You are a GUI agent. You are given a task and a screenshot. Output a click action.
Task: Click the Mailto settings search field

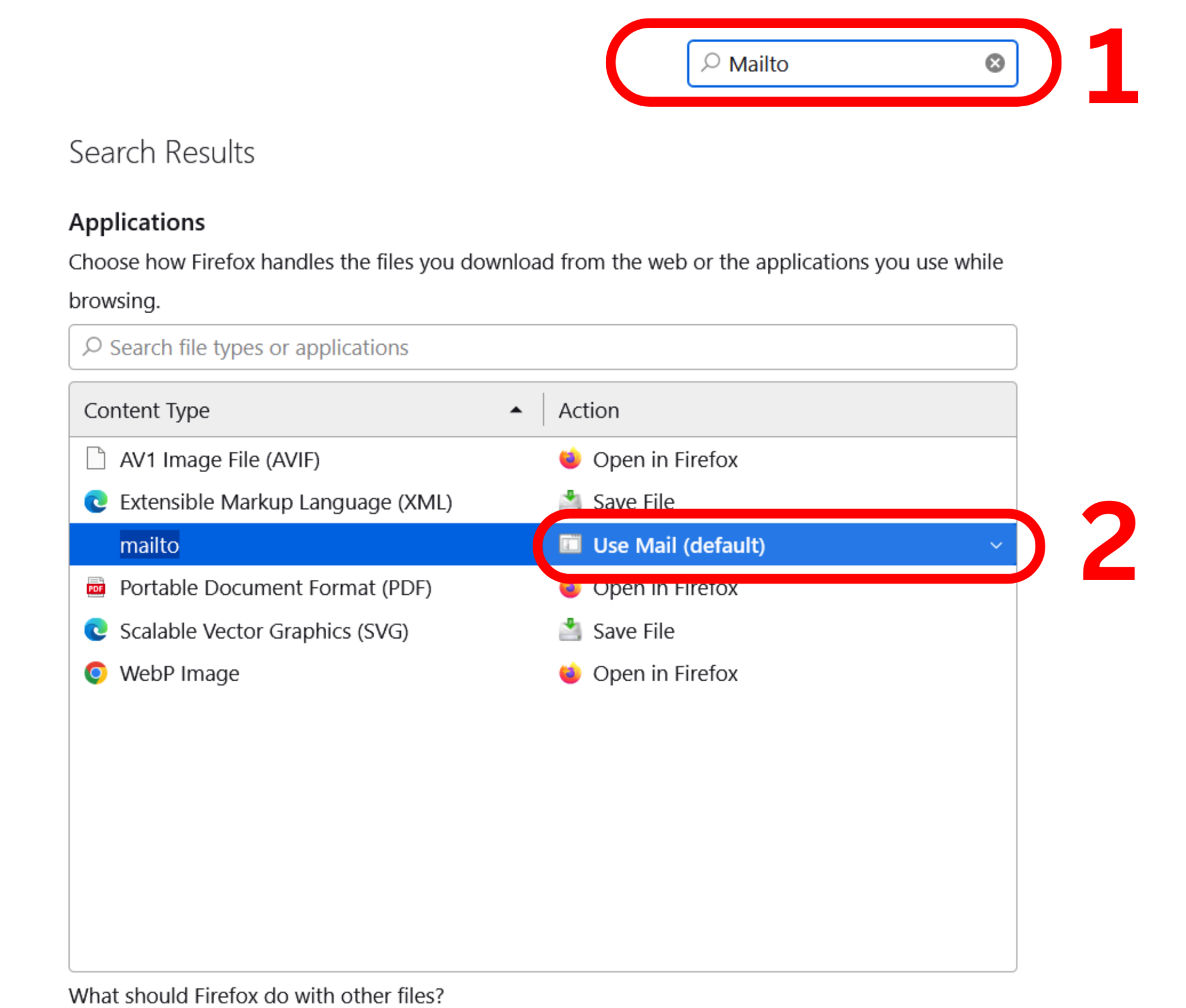(851, 64)
